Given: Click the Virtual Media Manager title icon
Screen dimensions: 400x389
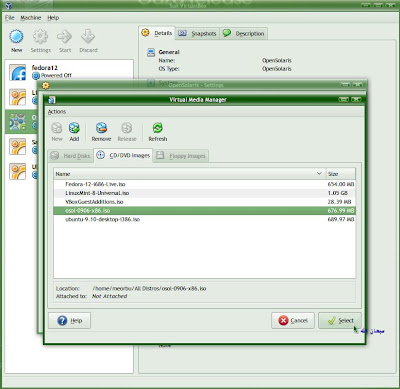Looking at the screenshot, I should click(52, 100).
